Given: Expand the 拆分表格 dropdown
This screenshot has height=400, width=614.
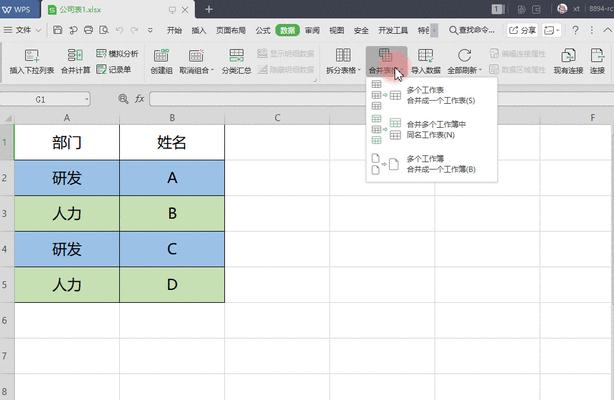Looking at the screenshot, I should [x=357, y=71].
